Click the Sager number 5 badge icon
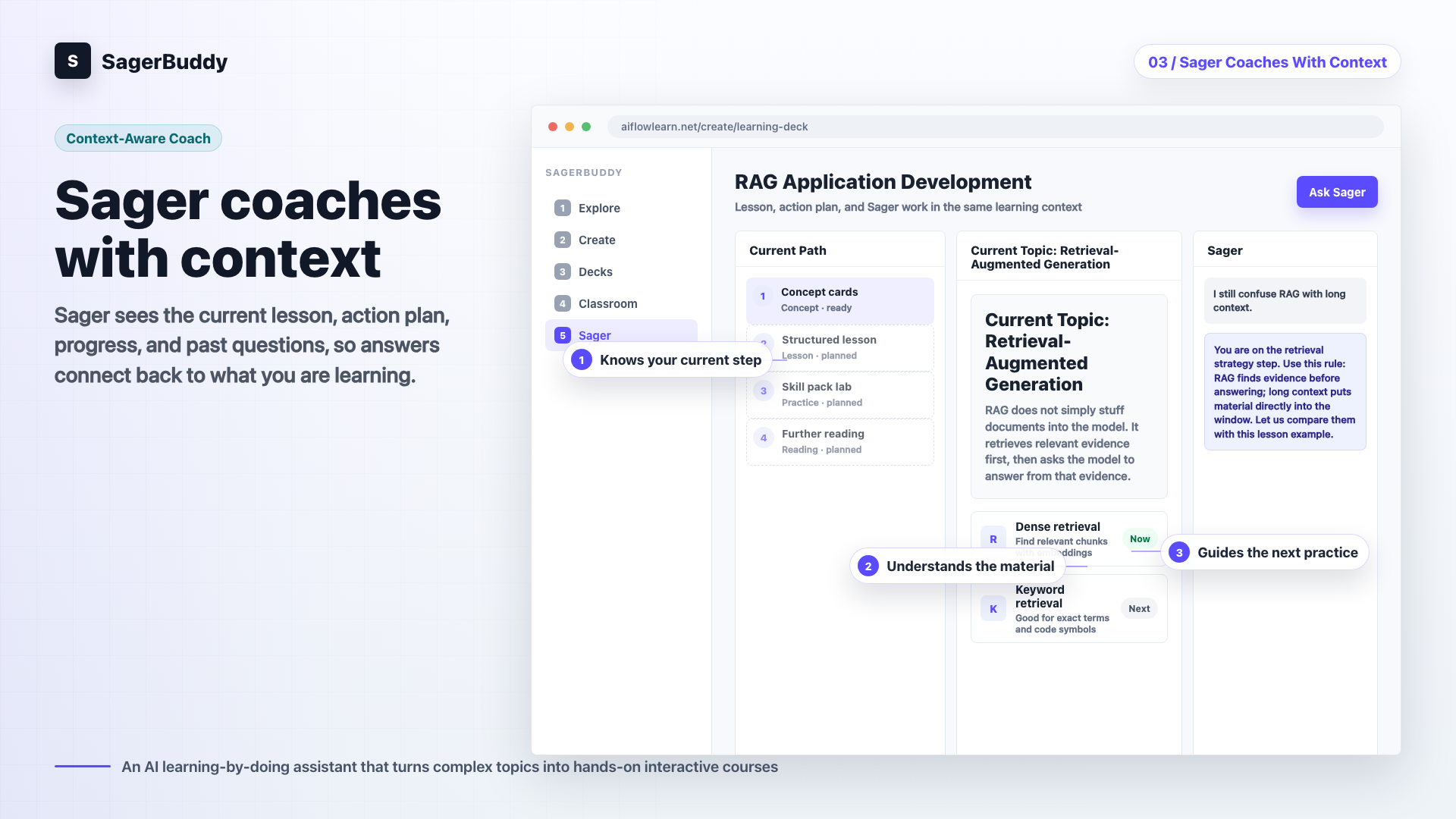Viewport: 1456px width, 819px height. [562, 335]
